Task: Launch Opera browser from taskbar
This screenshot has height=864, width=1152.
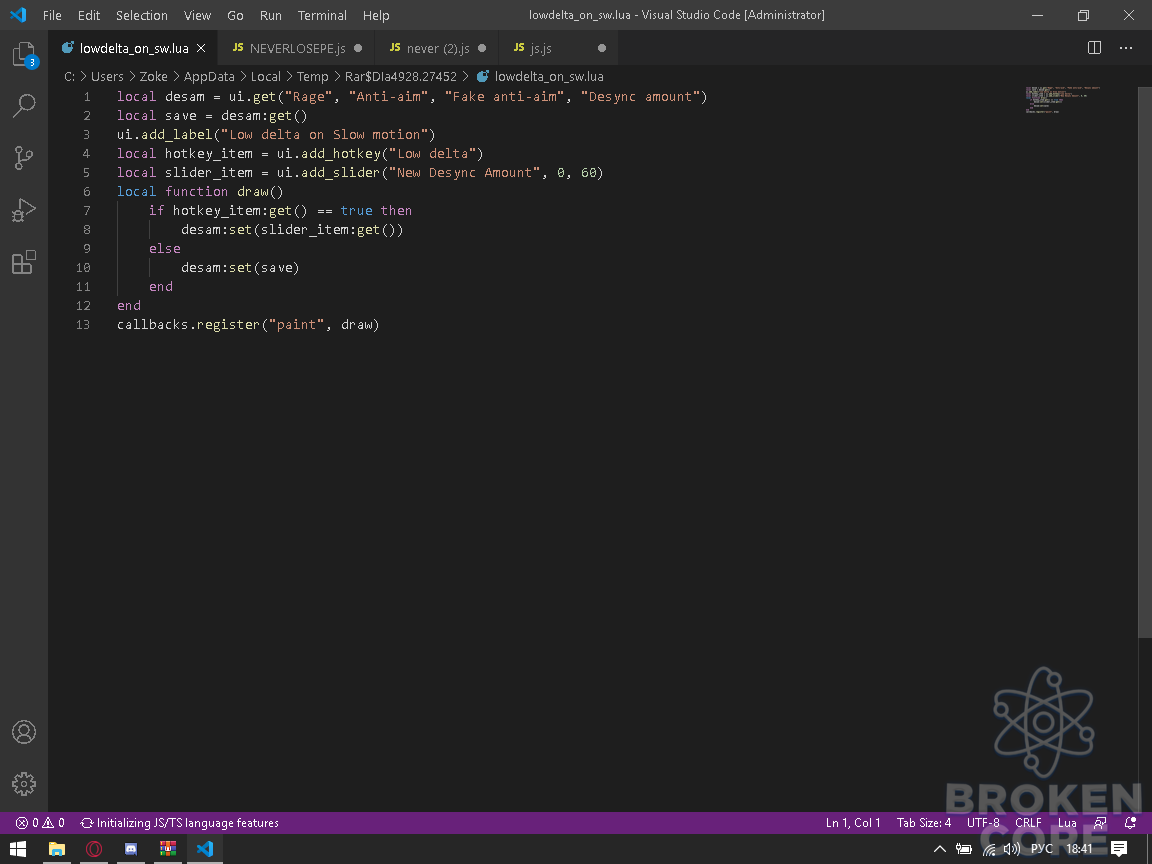Action: (94, 849)
